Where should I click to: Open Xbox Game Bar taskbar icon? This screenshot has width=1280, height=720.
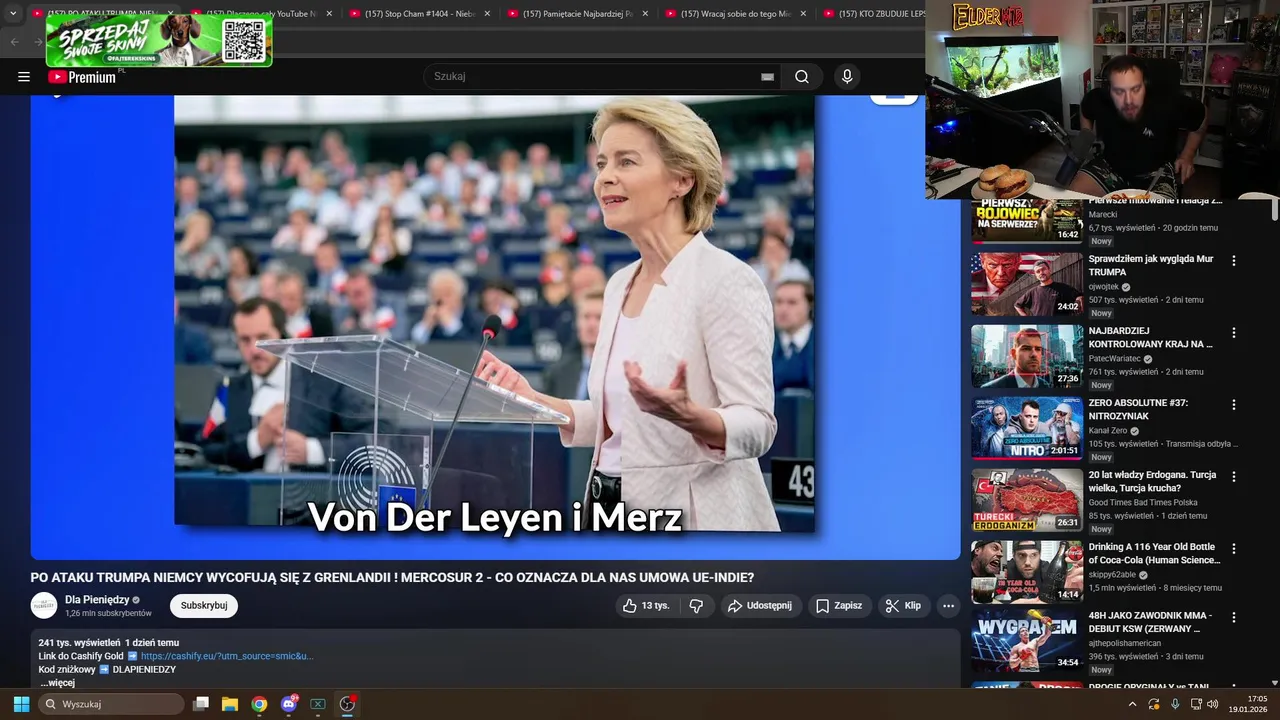tap(318, 704)
